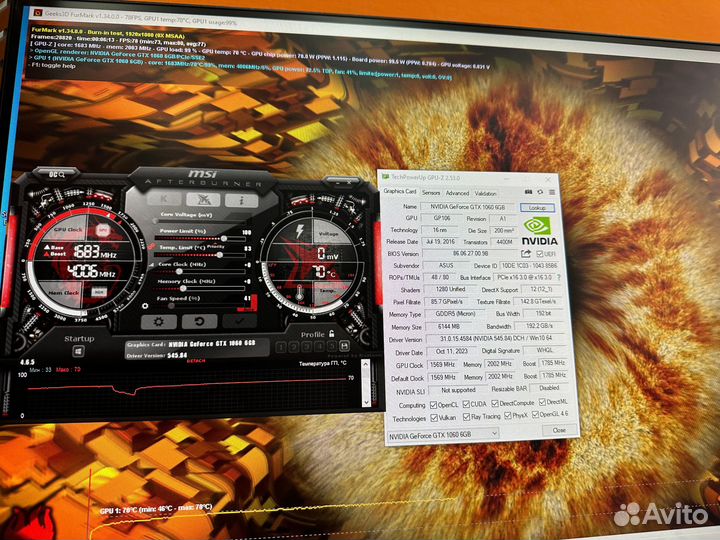Select Afterburner profile slot 2
Viewport: 720px width, 540px height.
[x=293, y=347]
